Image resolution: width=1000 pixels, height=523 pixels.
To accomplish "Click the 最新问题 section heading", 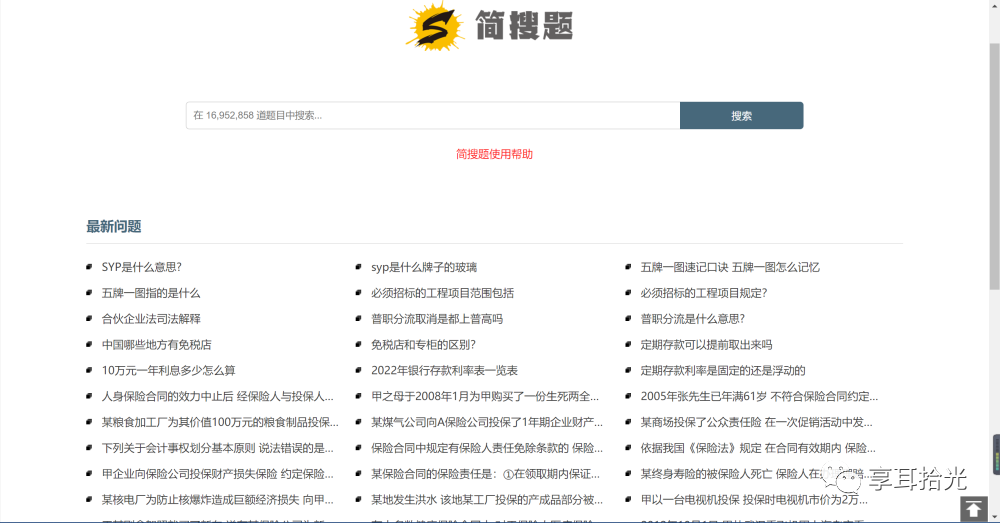I will 114,226.
